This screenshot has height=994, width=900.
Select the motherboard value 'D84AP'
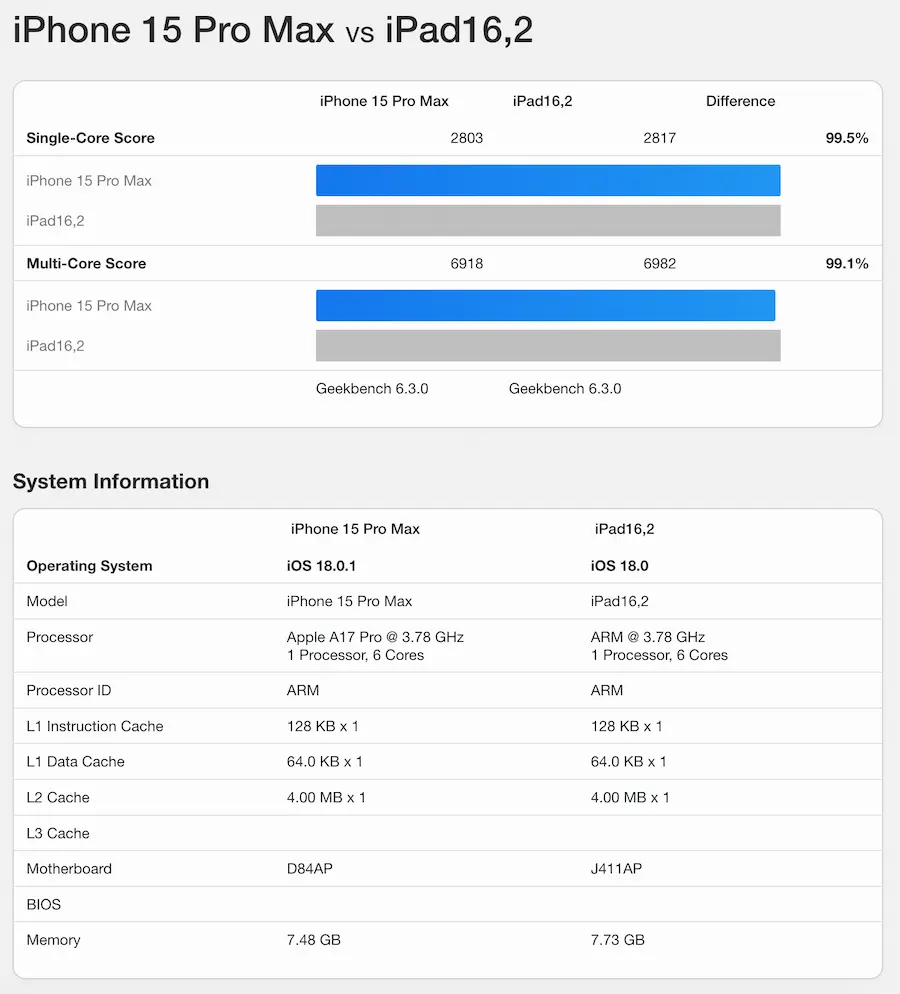tap(309, 869)
